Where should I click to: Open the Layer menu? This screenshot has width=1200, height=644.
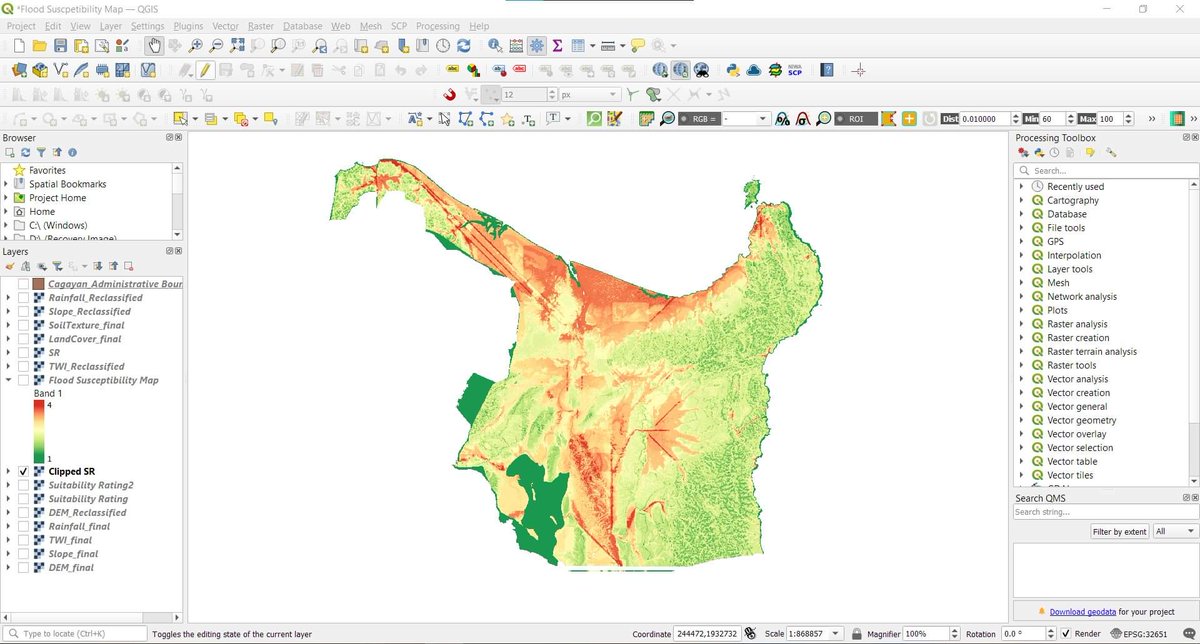[111, 25]
